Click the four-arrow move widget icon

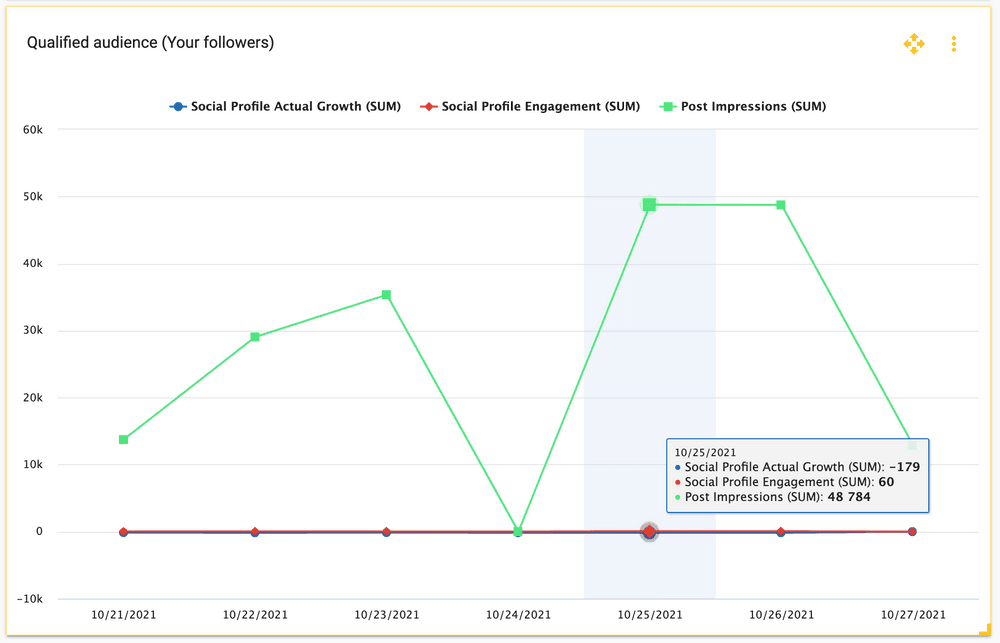point(914,44)
